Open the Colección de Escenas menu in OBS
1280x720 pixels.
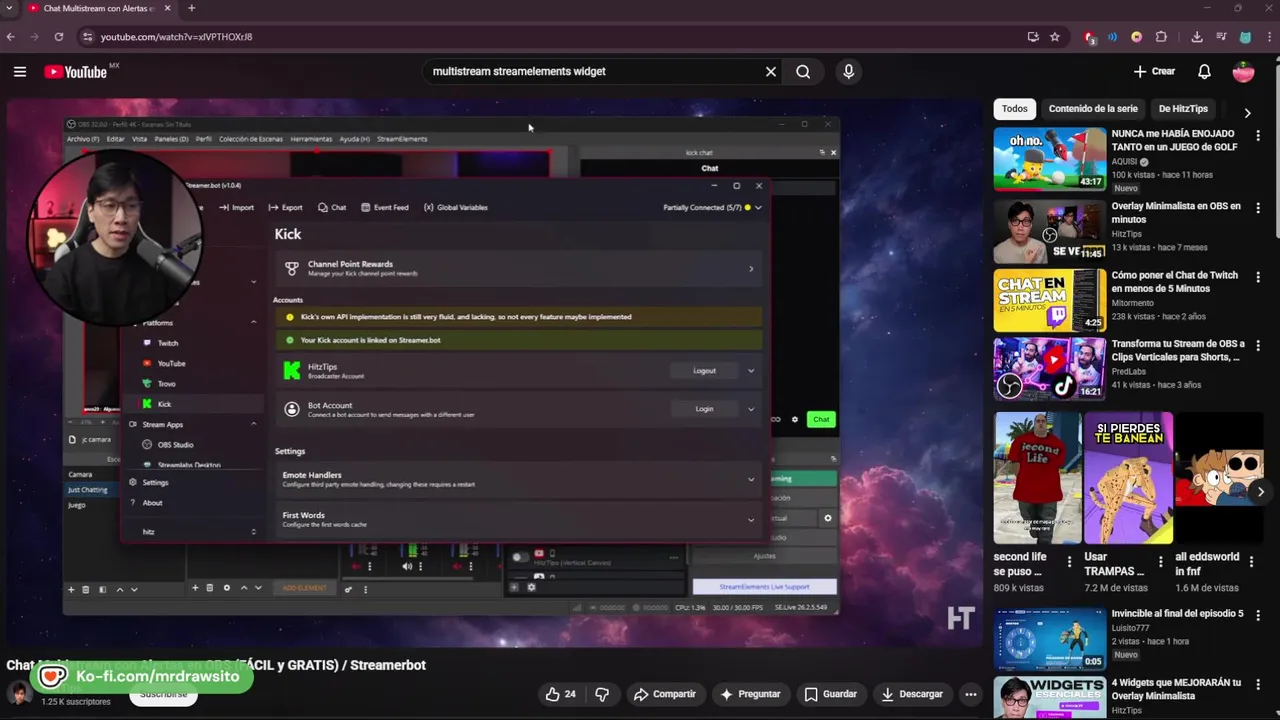[251, 139]
